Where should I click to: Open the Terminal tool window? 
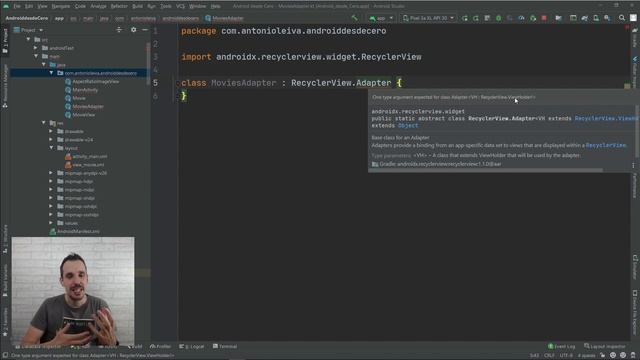pyautogui.click(x=225, y=347)
